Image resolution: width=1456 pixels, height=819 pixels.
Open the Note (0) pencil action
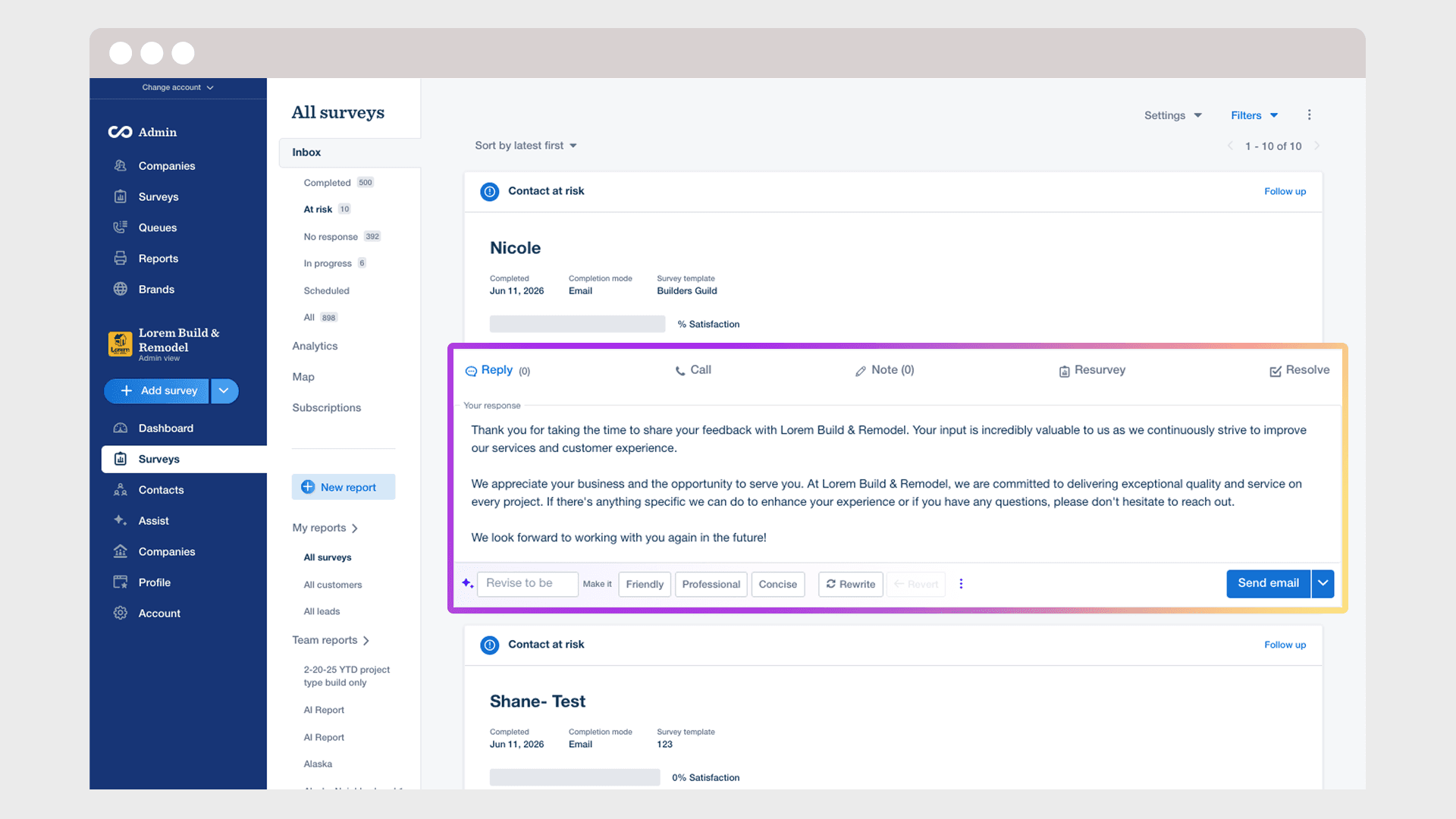tap(884, 370)
